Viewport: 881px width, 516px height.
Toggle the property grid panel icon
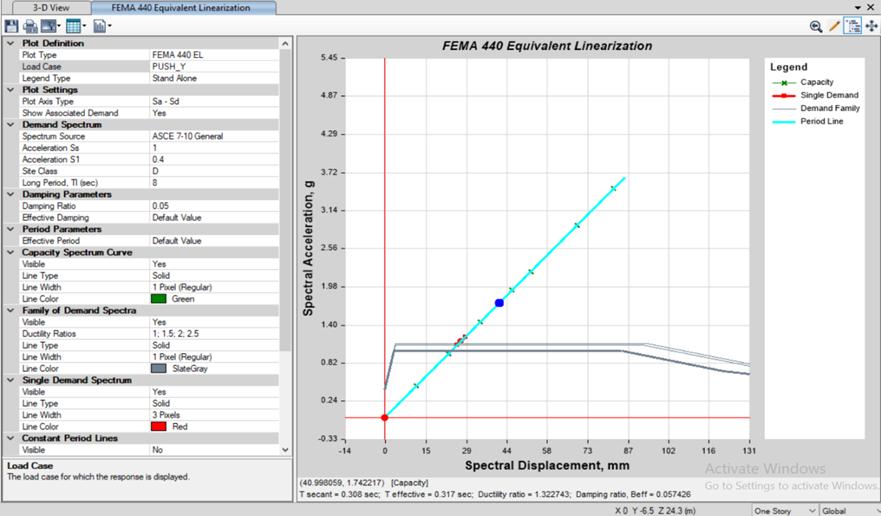(852, 26)
